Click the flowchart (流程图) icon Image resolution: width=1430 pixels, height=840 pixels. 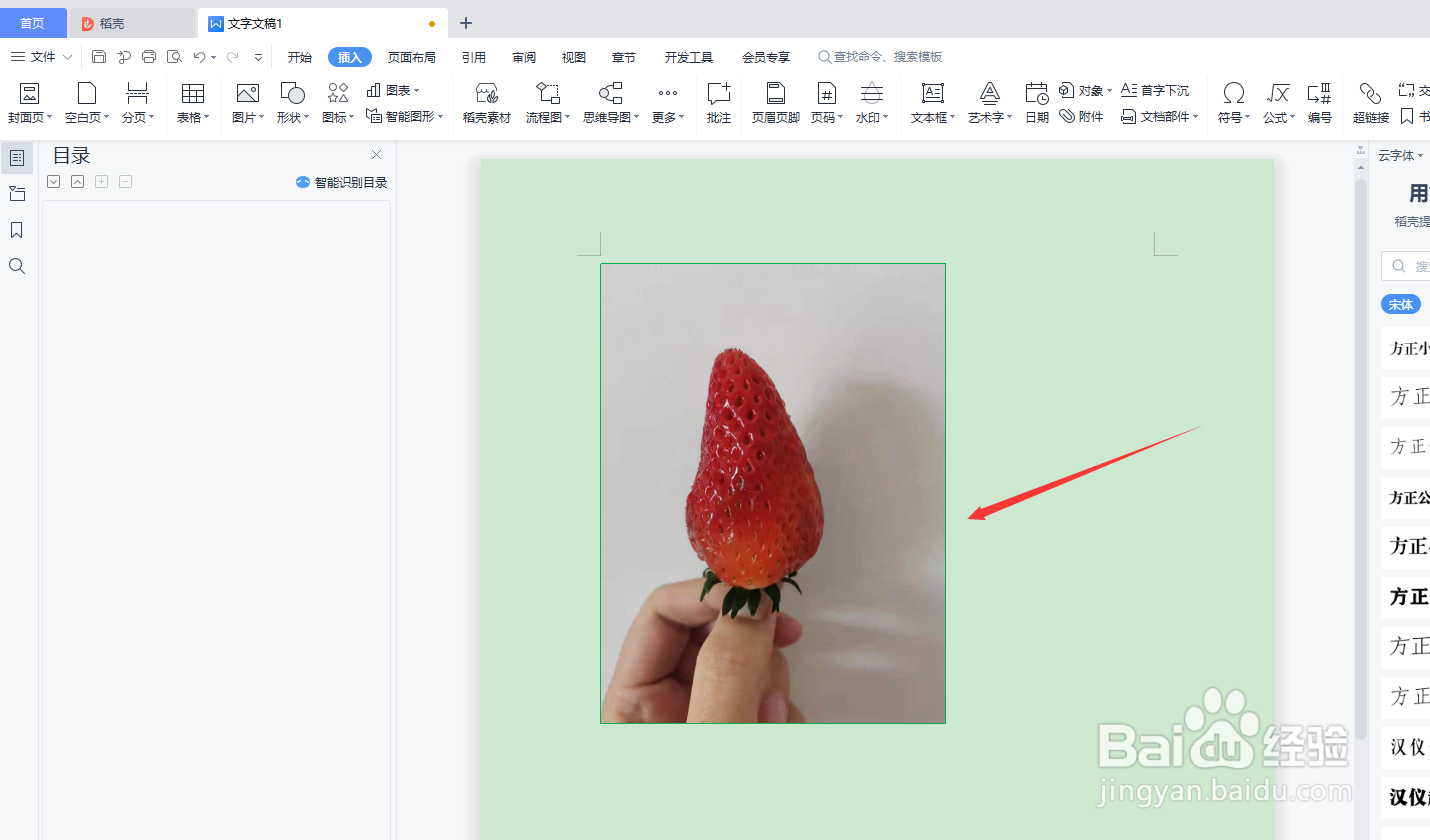coord(548,94)
